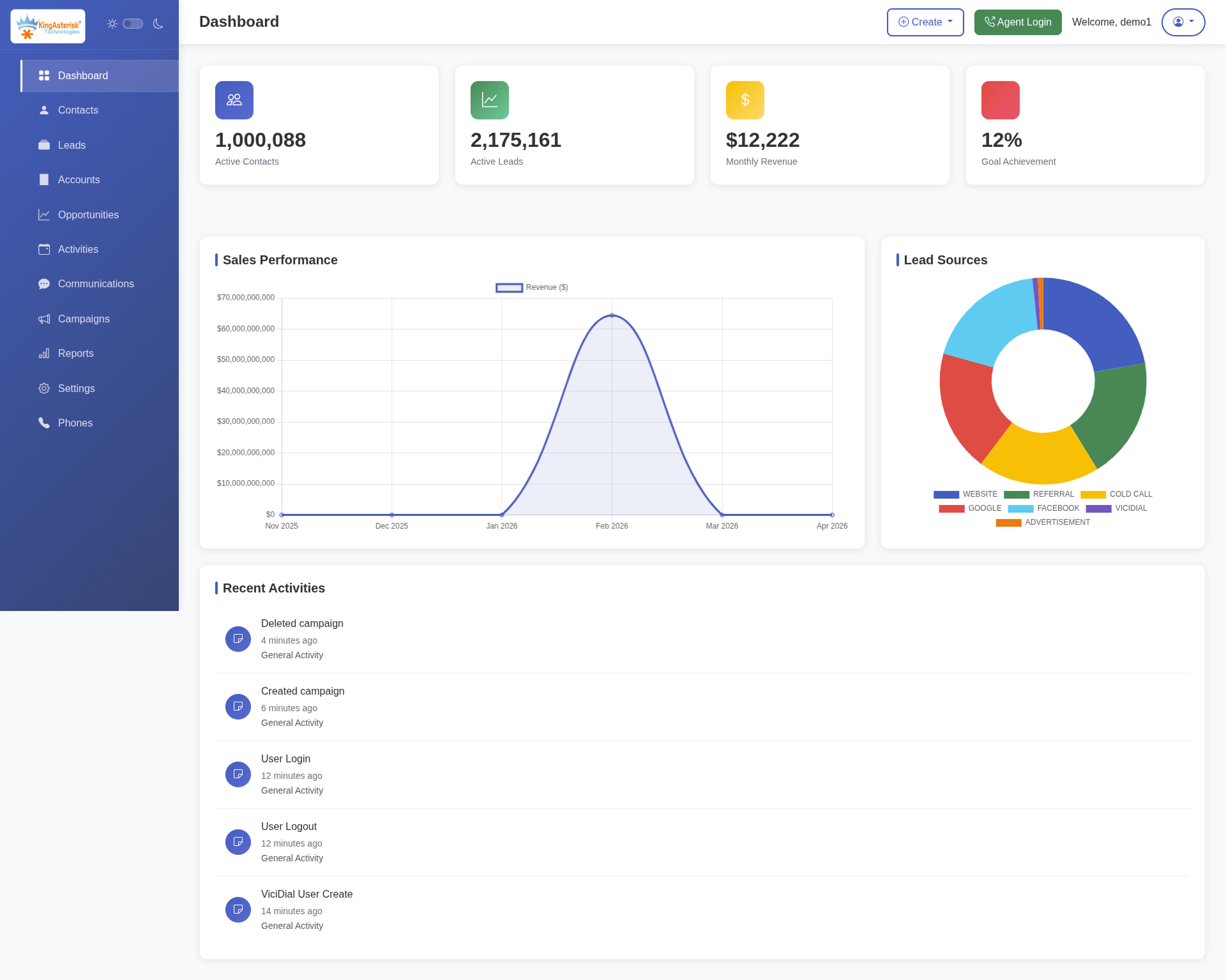Open the Create dropdown menu
Screen dimensions: 1226x980
925,22
